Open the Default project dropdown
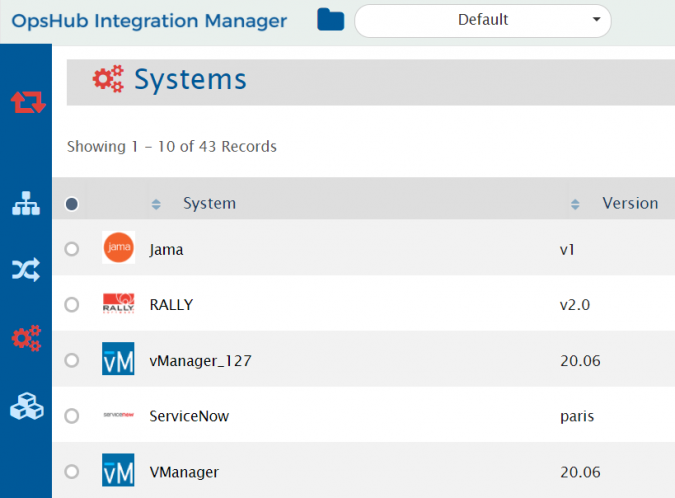This screenshot has width=675, height=498. click(483, 20)
